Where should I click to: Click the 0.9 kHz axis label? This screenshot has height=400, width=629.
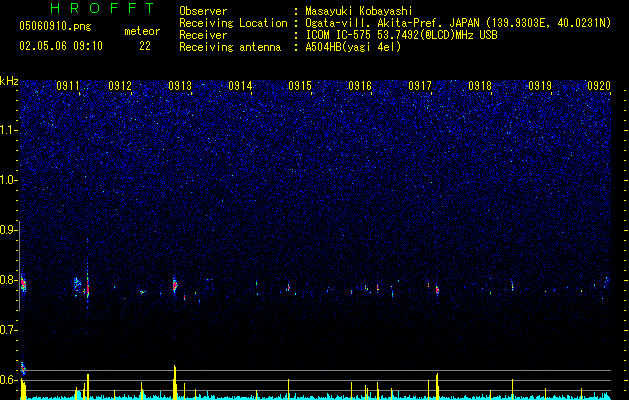(x=8, y=230)
